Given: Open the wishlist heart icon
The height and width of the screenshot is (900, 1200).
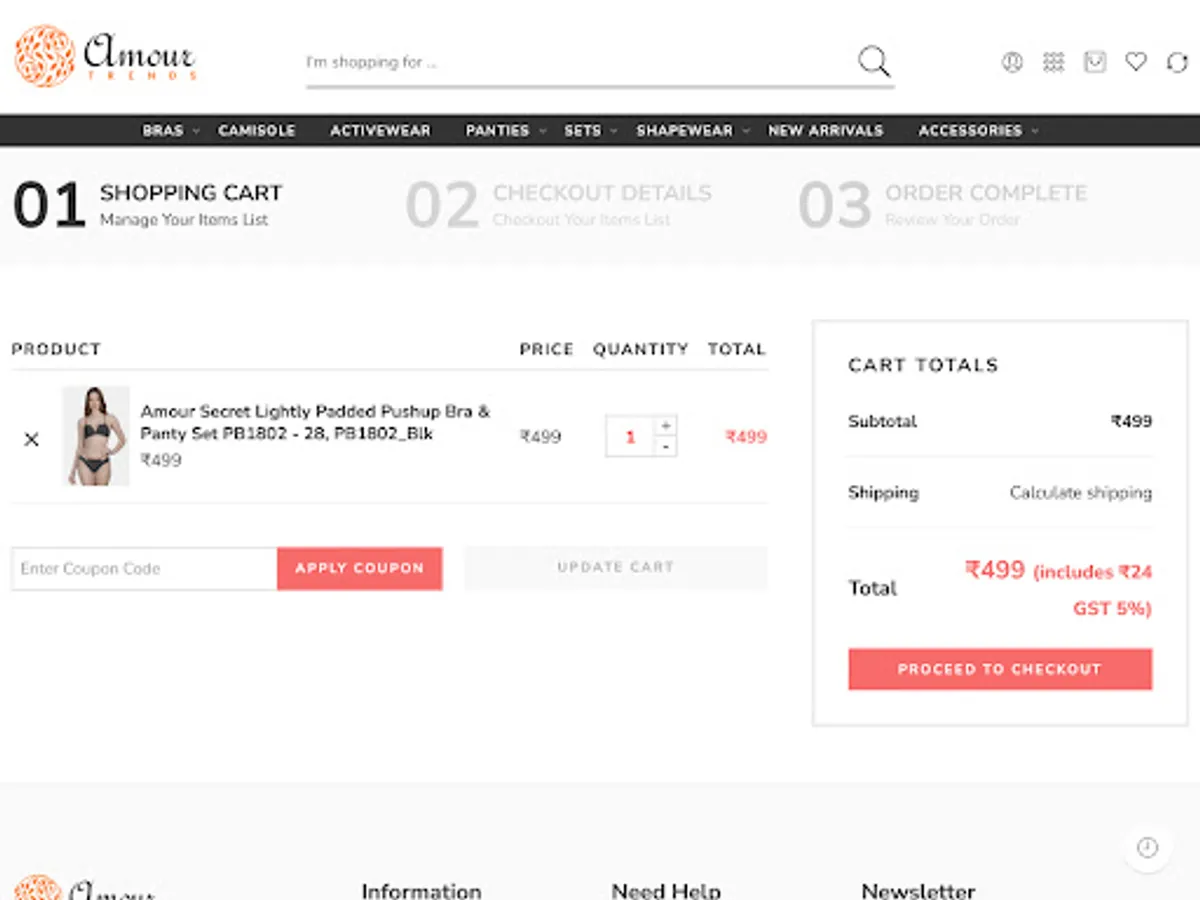Looking at the screenshot, I should click(x=1136, y=62).
